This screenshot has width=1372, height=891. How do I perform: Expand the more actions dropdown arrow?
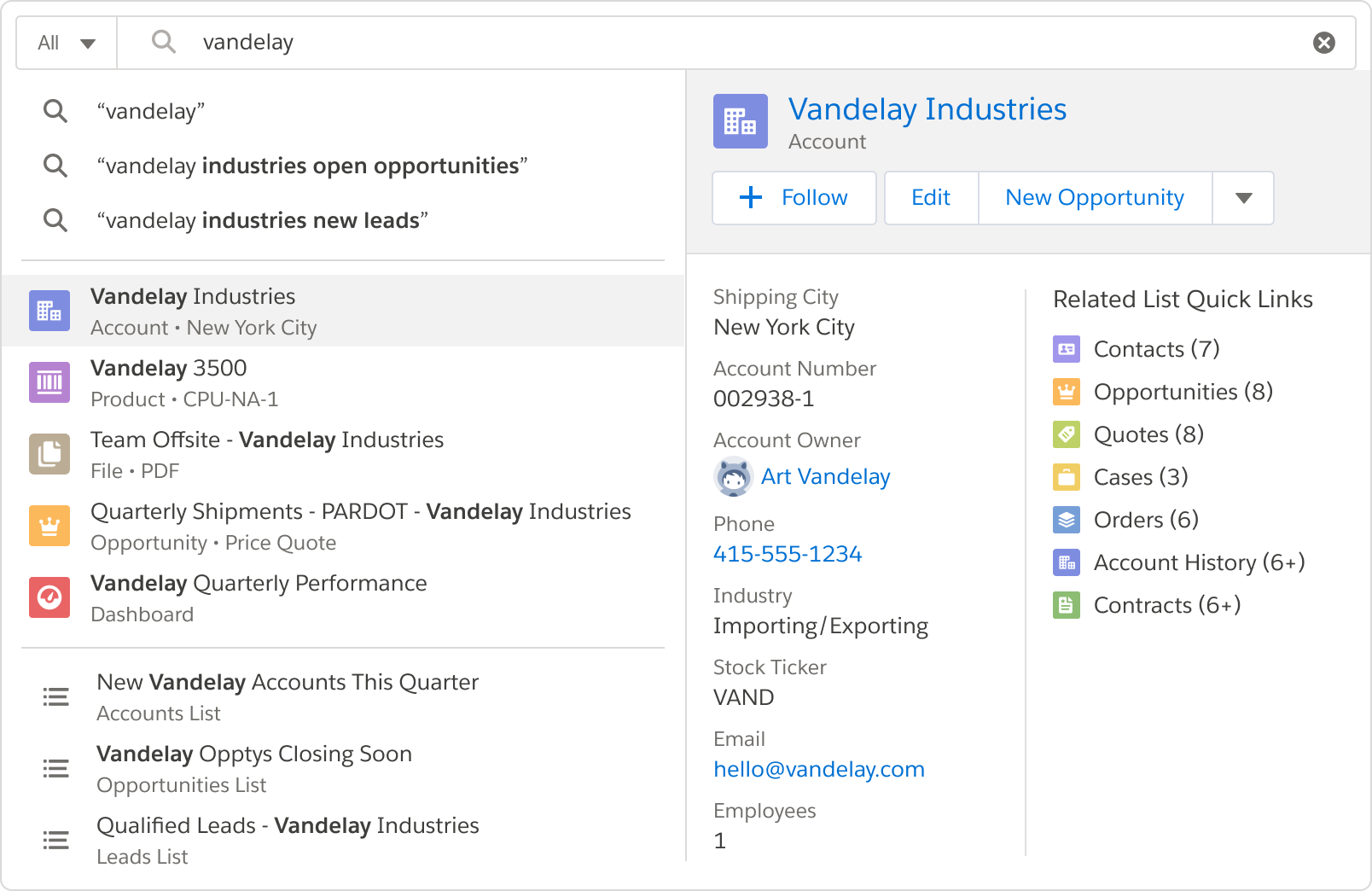pyautogui.click(x=1243, y=198)
